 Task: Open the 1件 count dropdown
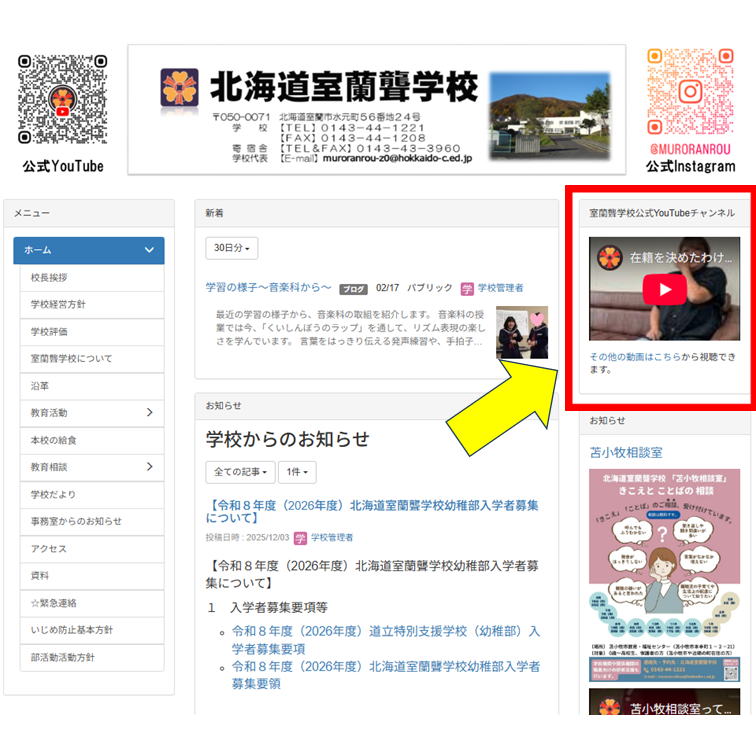(296, 472)
